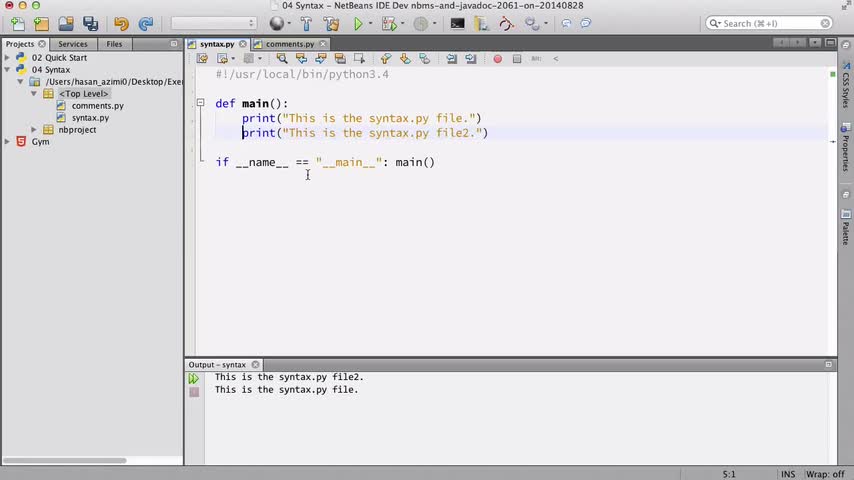
Task: Open the Run Project dropdown arrow
Action: coord(370,23)
